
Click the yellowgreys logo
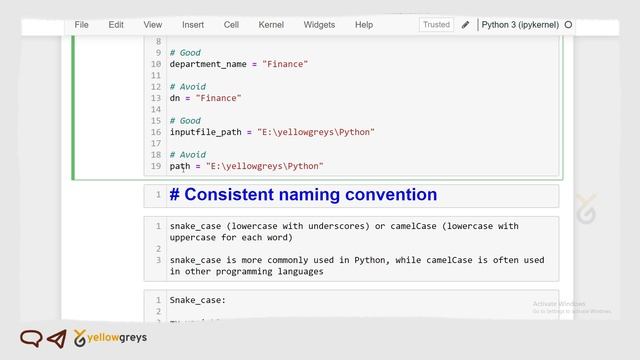pyautogui.click(x=110, y=338)
